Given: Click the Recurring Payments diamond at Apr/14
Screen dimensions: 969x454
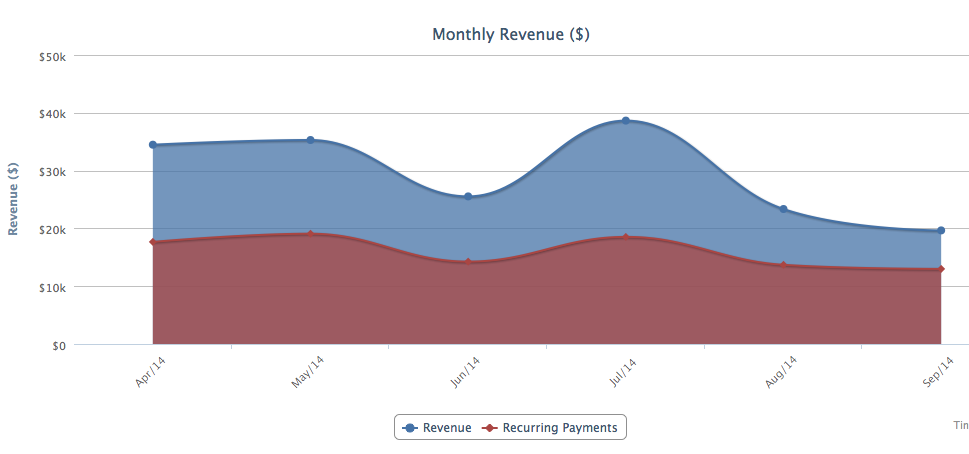Looking at the screenshot, I should (x=153, y=242).
